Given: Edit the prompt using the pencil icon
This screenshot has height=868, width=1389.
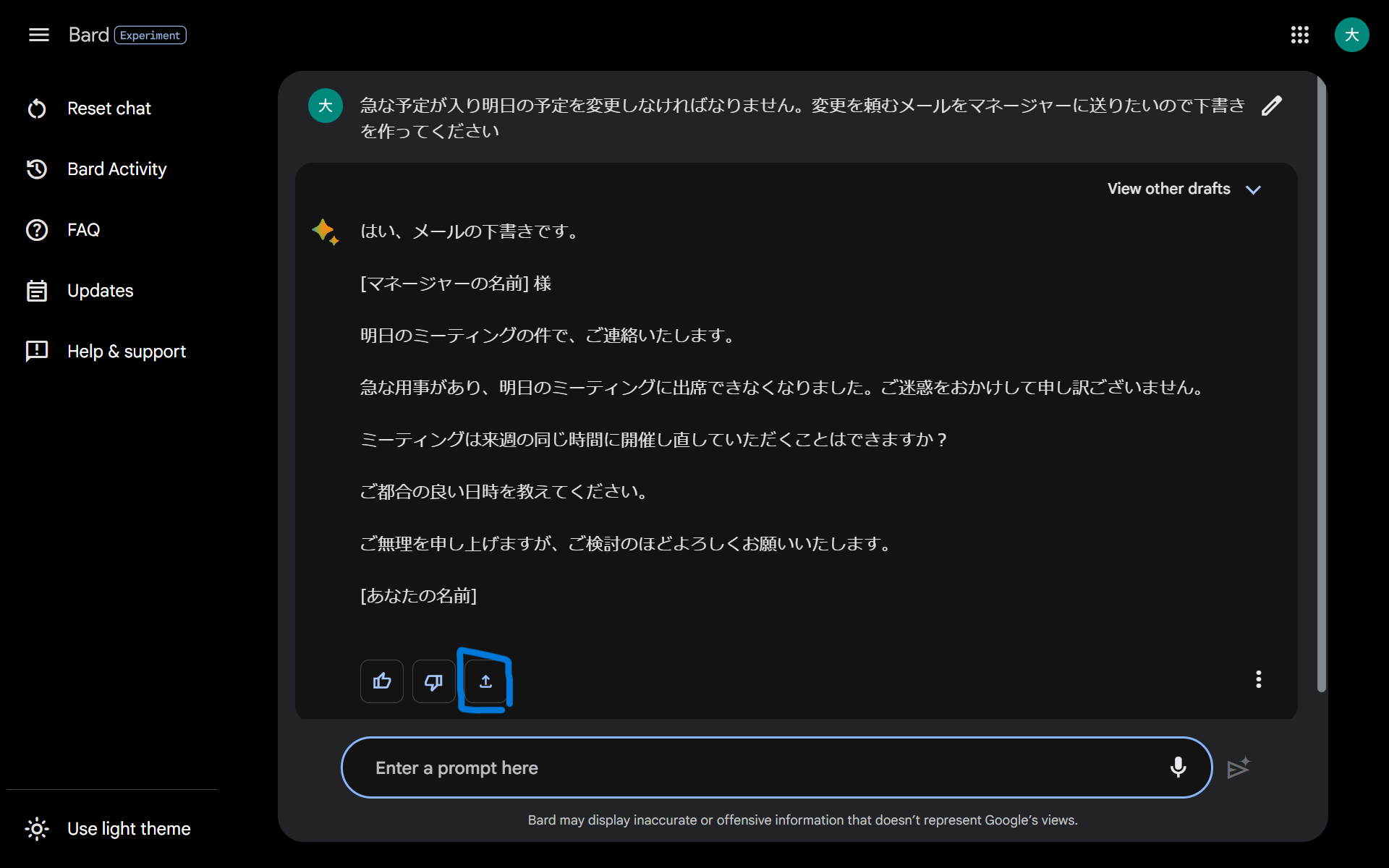Looking at the screenshot, I should coord(1273,106).
